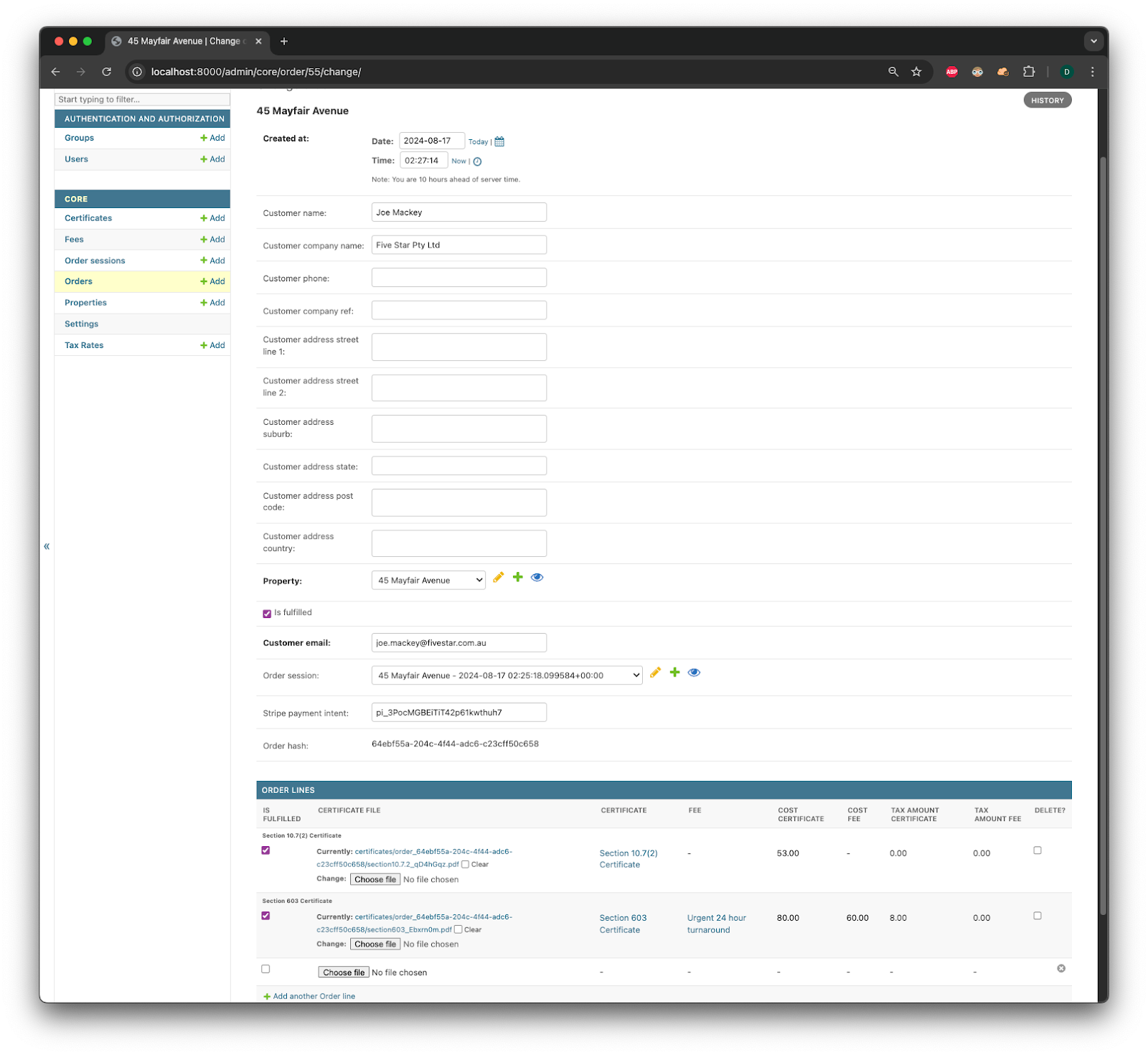View site information icon in address bar

137,72
